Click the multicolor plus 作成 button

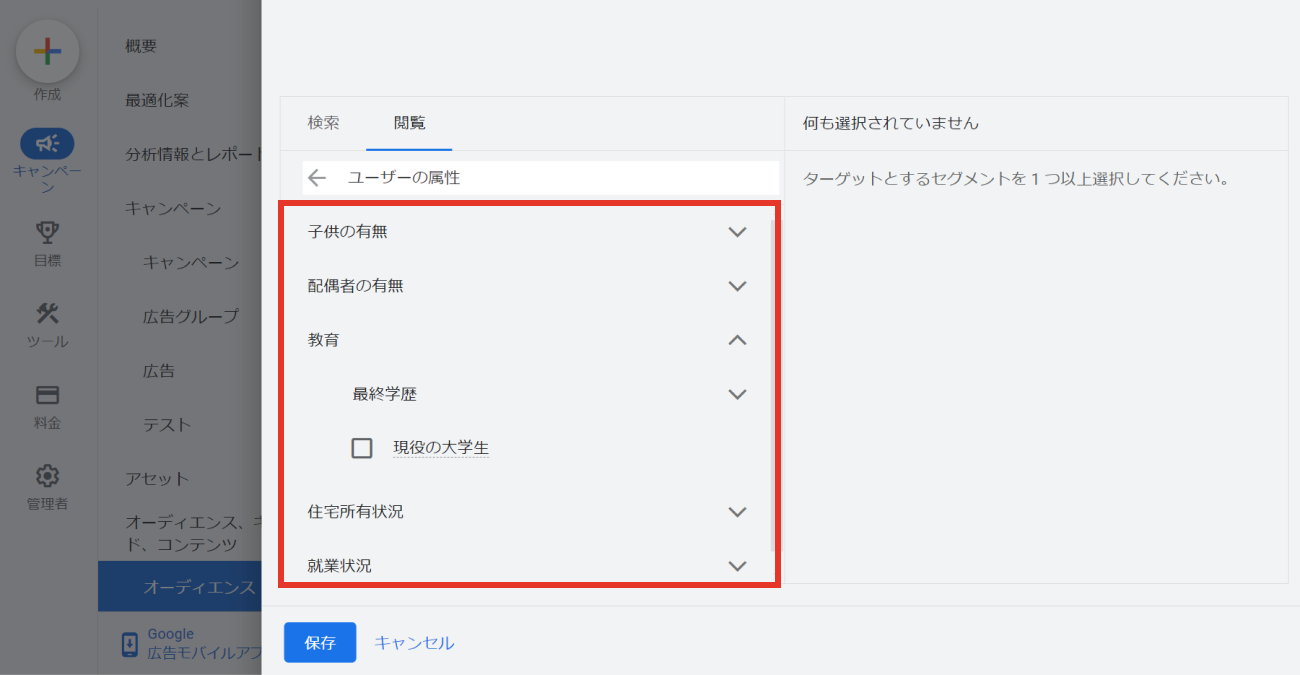pyautogui.click(x=47, y=52)
